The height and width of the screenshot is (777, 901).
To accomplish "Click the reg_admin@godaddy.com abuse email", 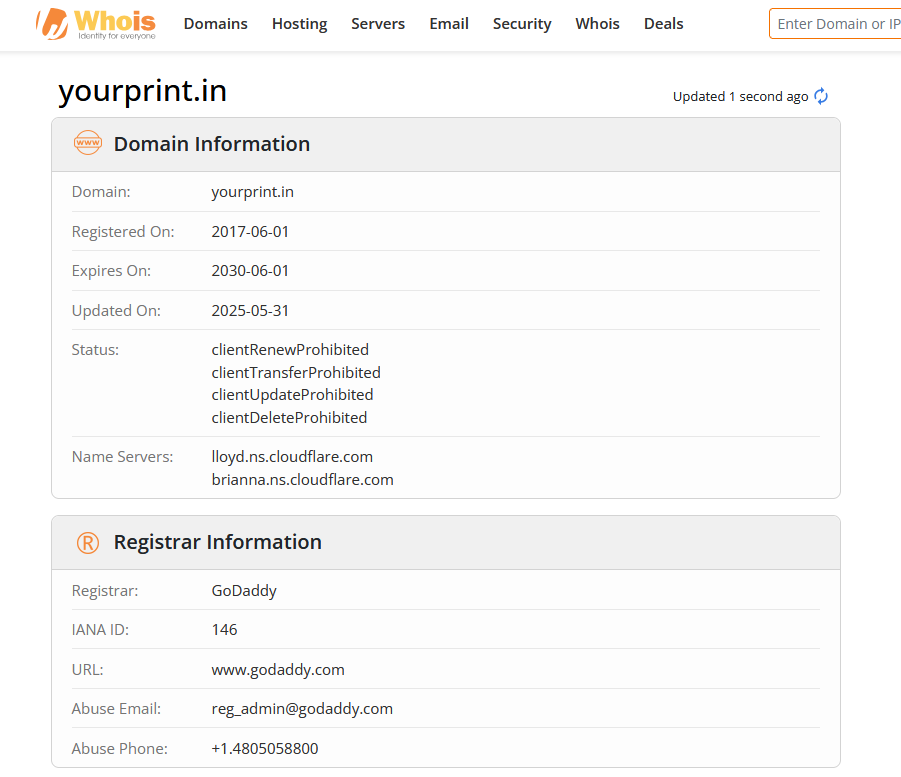I will pos(302,709).
